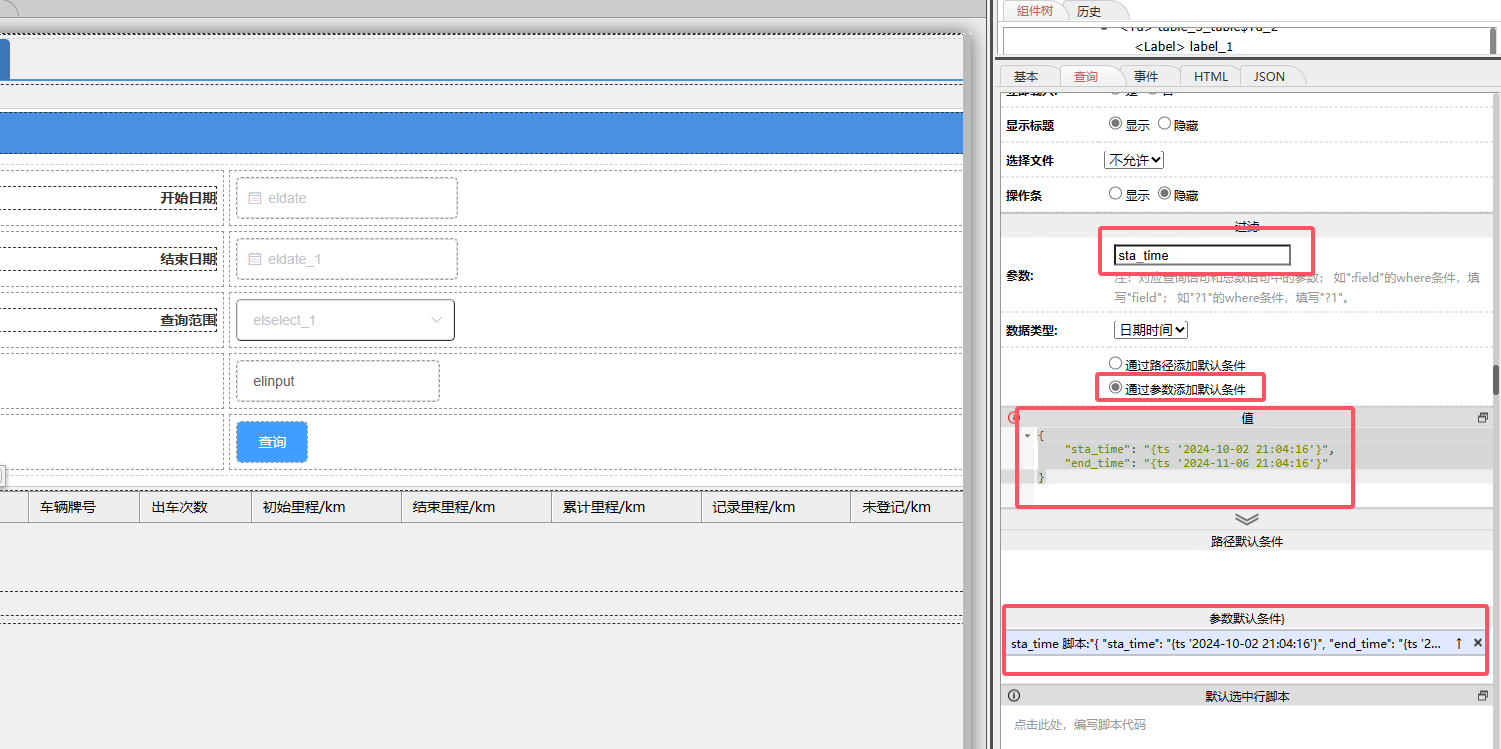Open the 数据类型 日期时间 dropdown
1501x749 pixels.
pyautogui.click(x=1150, y=329)
